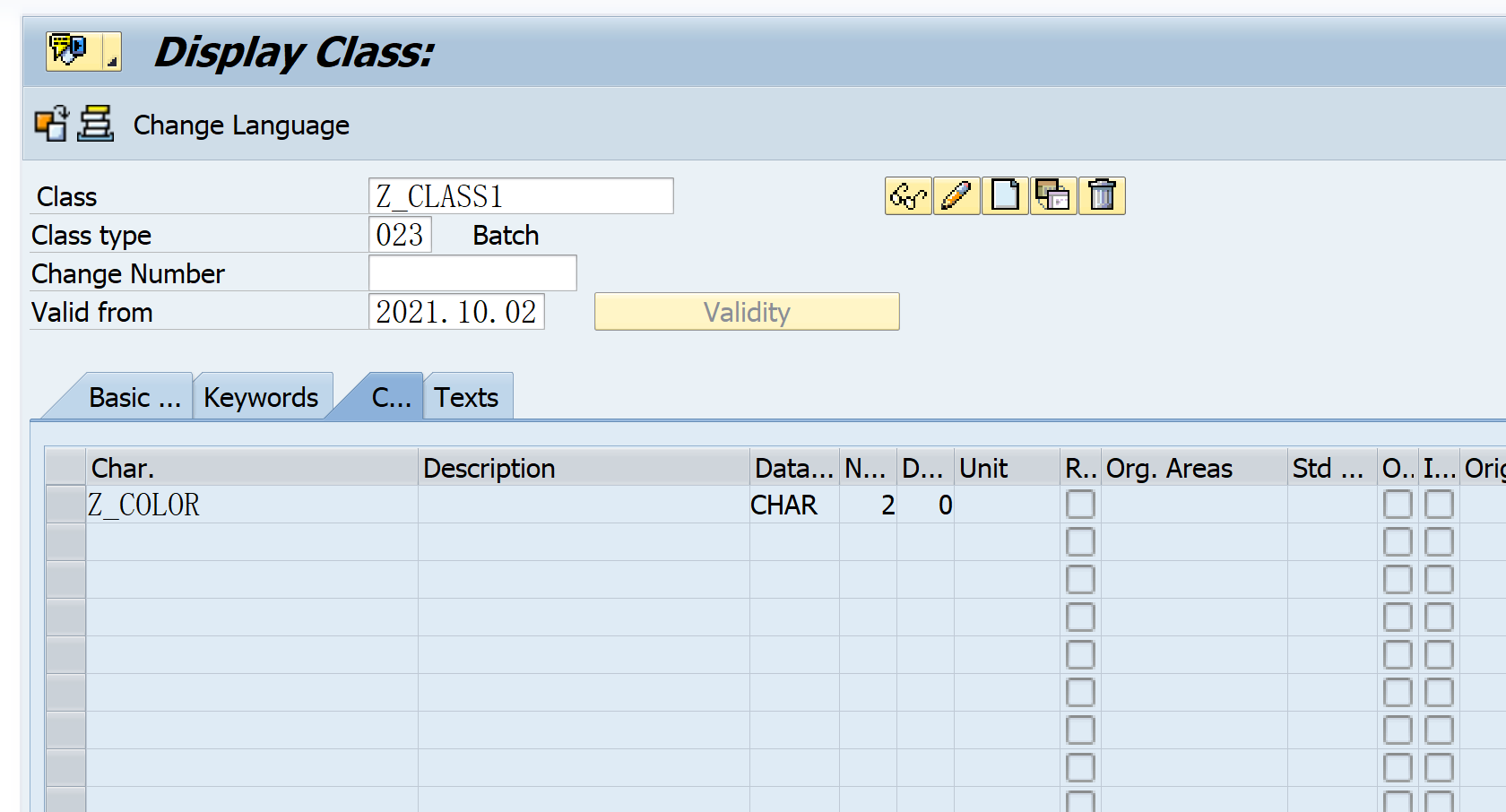Enable the O checkbox in the Z_COLOR row

tap(1398, 505)
